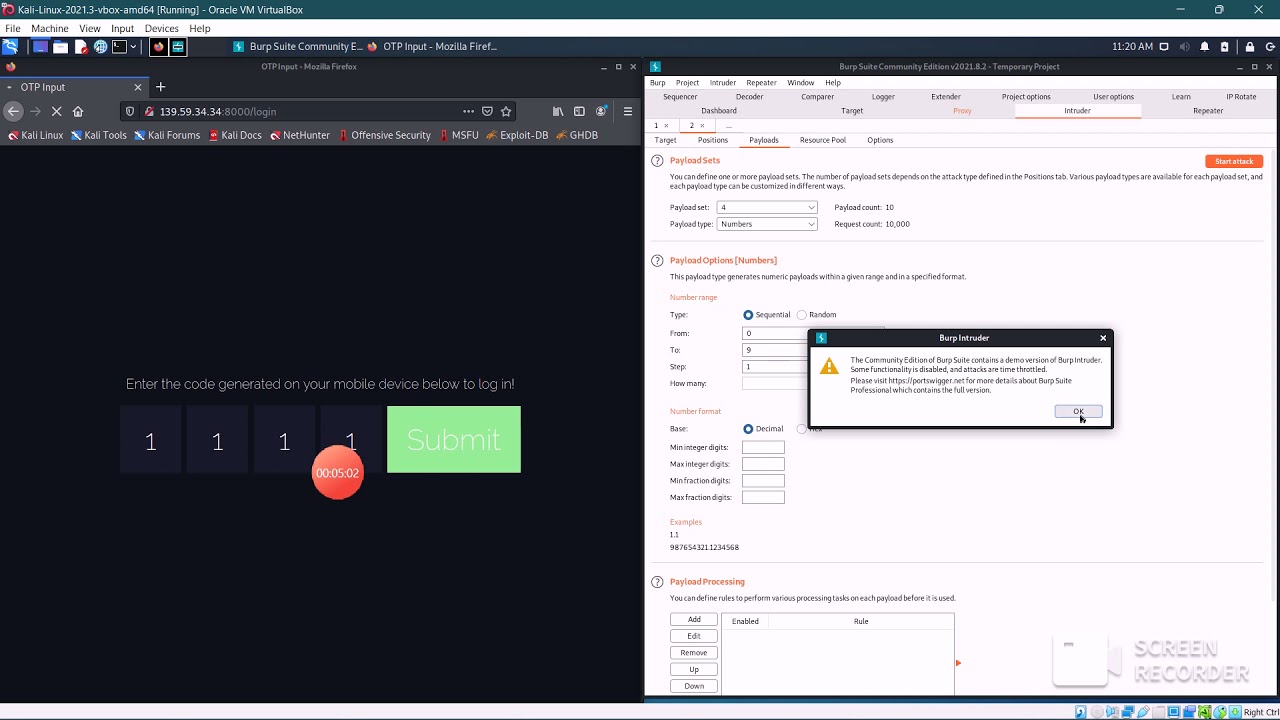Switch to the Repeater tab
Screen dimensions: 1280x720
click(x=1208, y=111)
